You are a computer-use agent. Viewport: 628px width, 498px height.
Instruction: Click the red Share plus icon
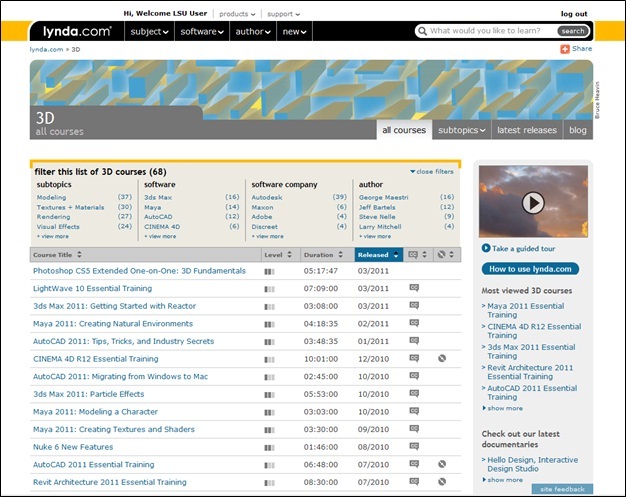point(565,49)
